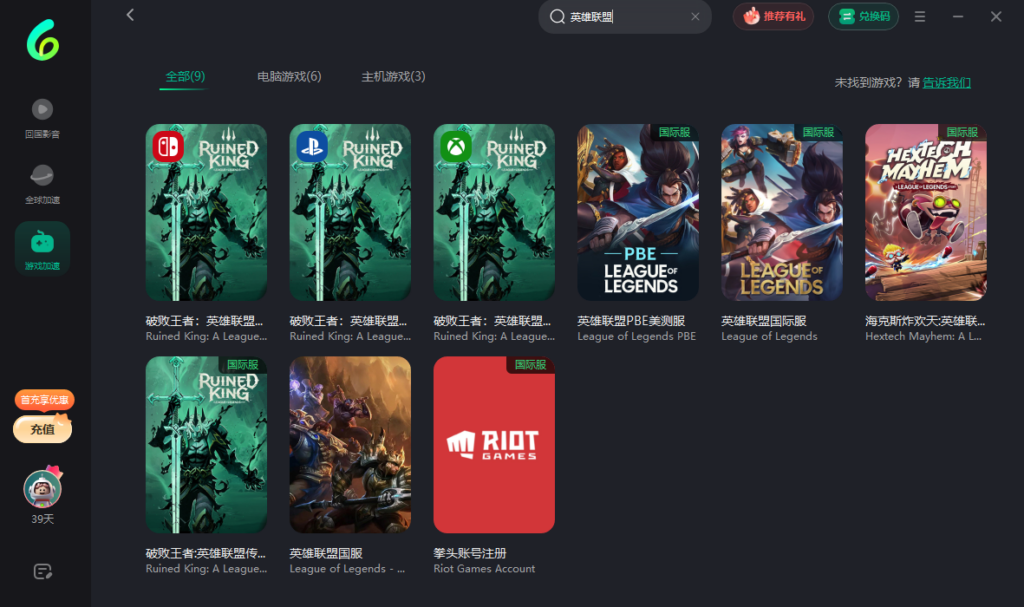Clear the search text with the X icon
The image size is (1024, 607).
(695, 17)
